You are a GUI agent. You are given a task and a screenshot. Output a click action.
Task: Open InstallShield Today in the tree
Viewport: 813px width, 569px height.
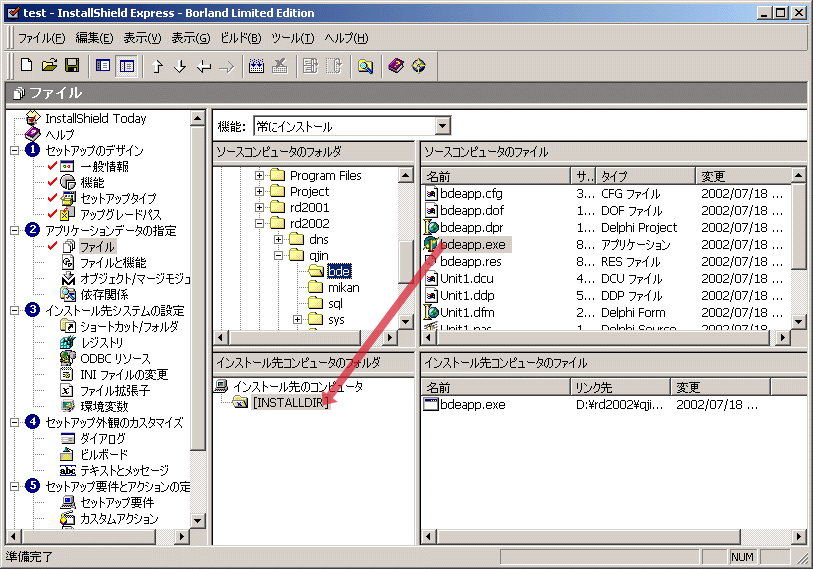pos(95,118)
